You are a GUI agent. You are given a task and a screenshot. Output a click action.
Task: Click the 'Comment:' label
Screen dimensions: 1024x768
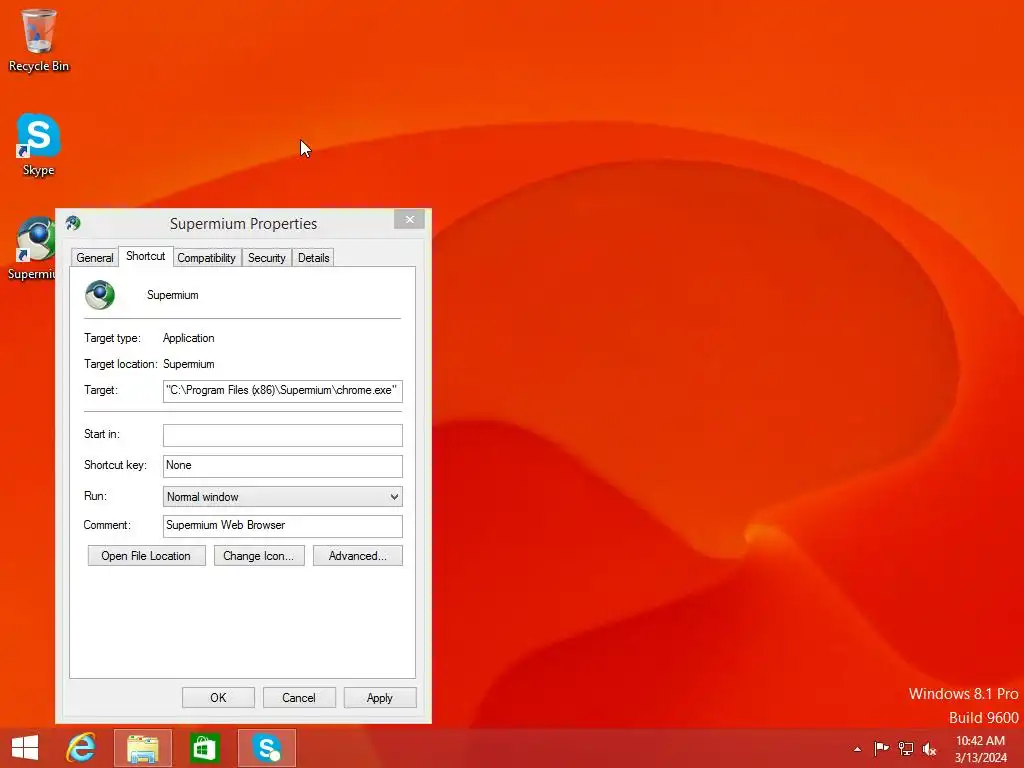pos(107,525)
